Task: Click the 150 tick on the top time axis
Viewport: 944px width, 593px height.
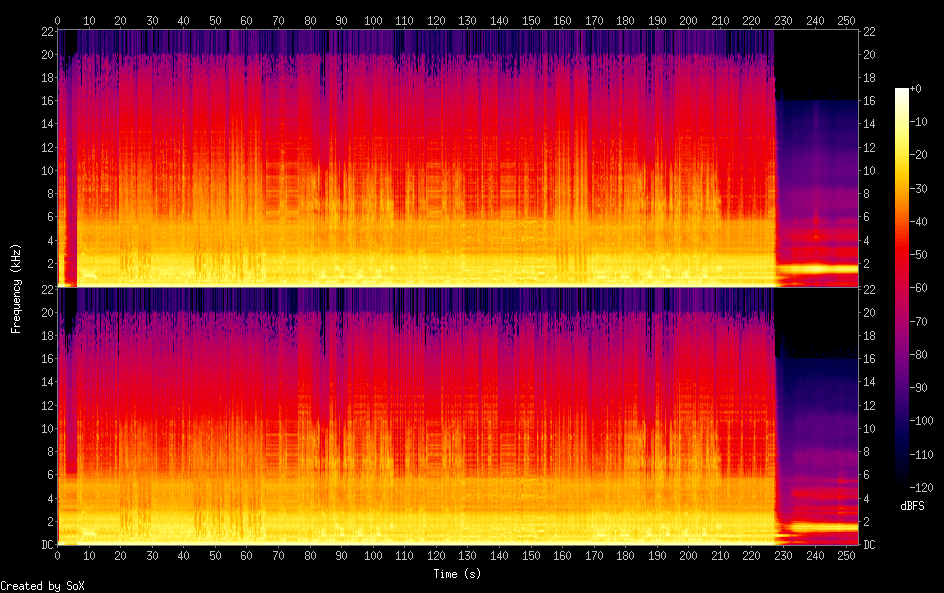Action: [531, 20]
